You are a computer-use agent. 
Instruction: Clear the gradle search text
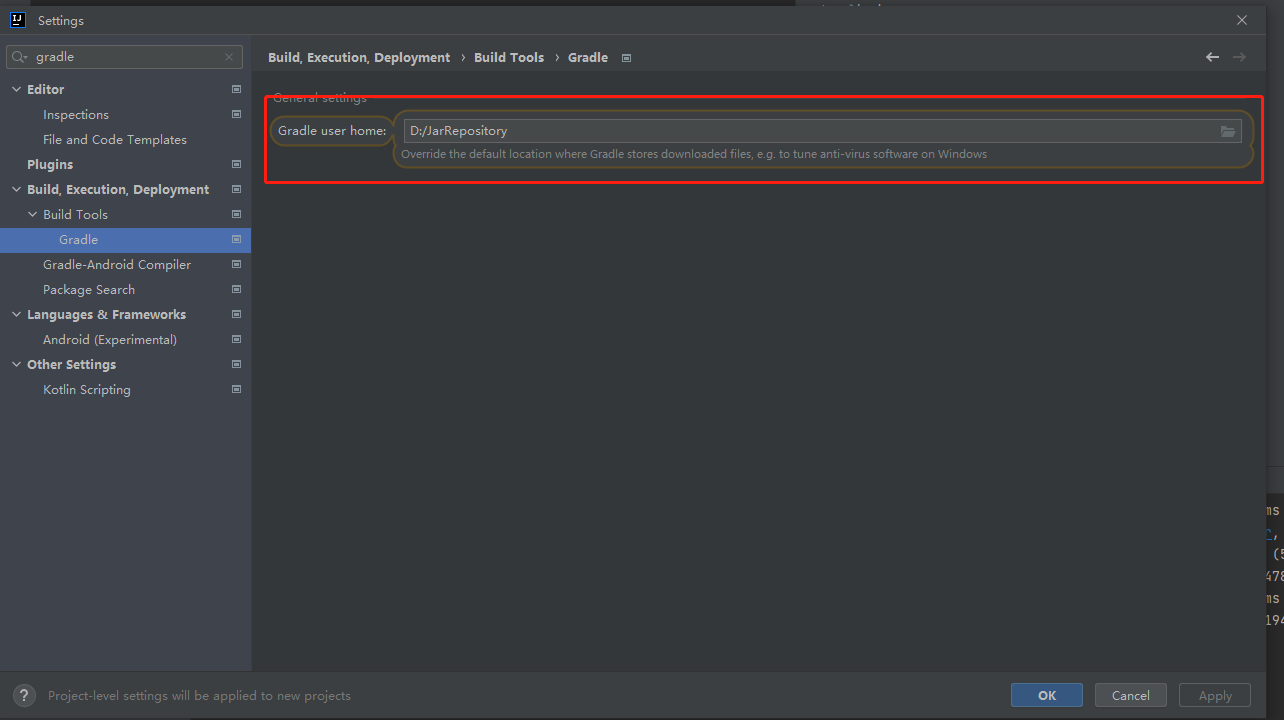coord(229,57)
